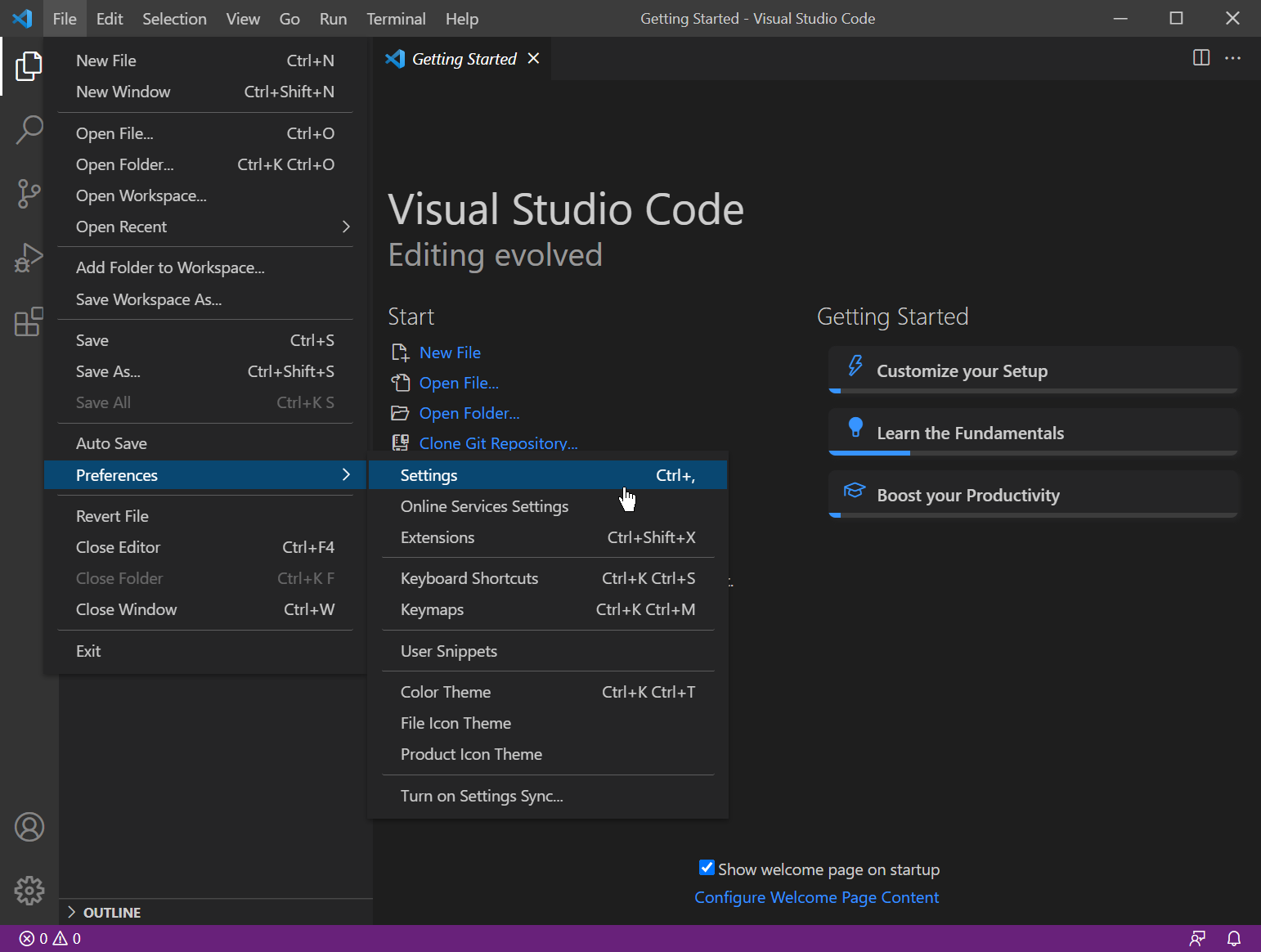Open the Run menu
The width and height of the screenshot is (1261, 952).
pyautogui.click(x=333, y=18)
